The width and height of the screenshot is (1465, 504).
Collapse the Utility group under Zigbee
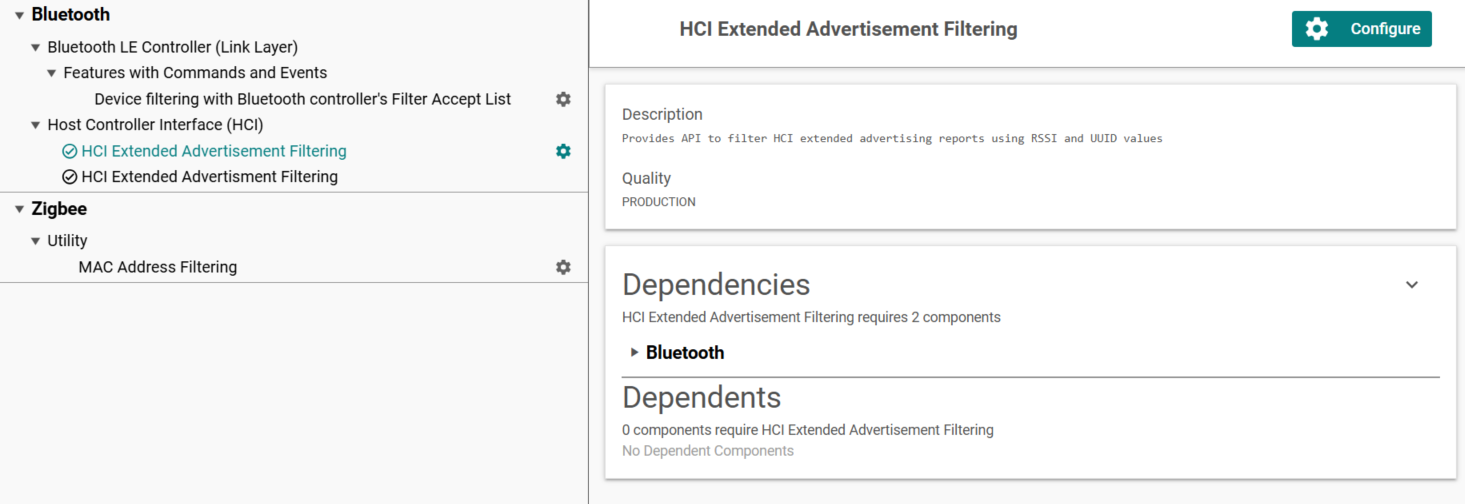[36, 241]
